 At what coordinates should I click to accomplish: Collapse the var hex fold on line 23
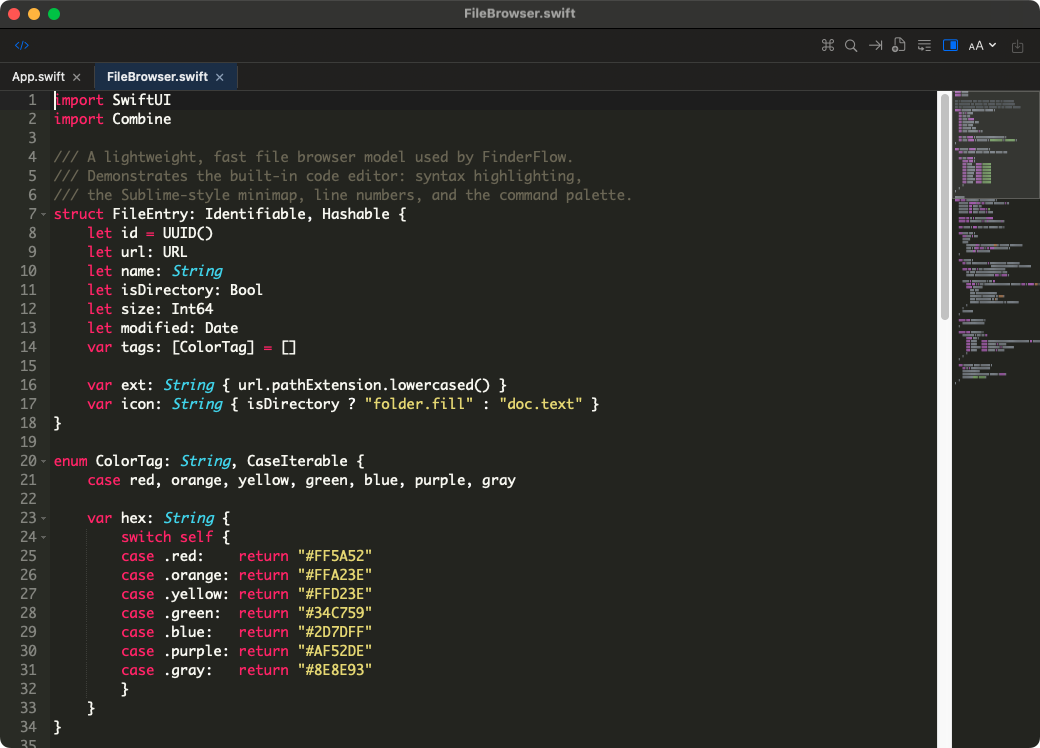click(x=44, y=519)
